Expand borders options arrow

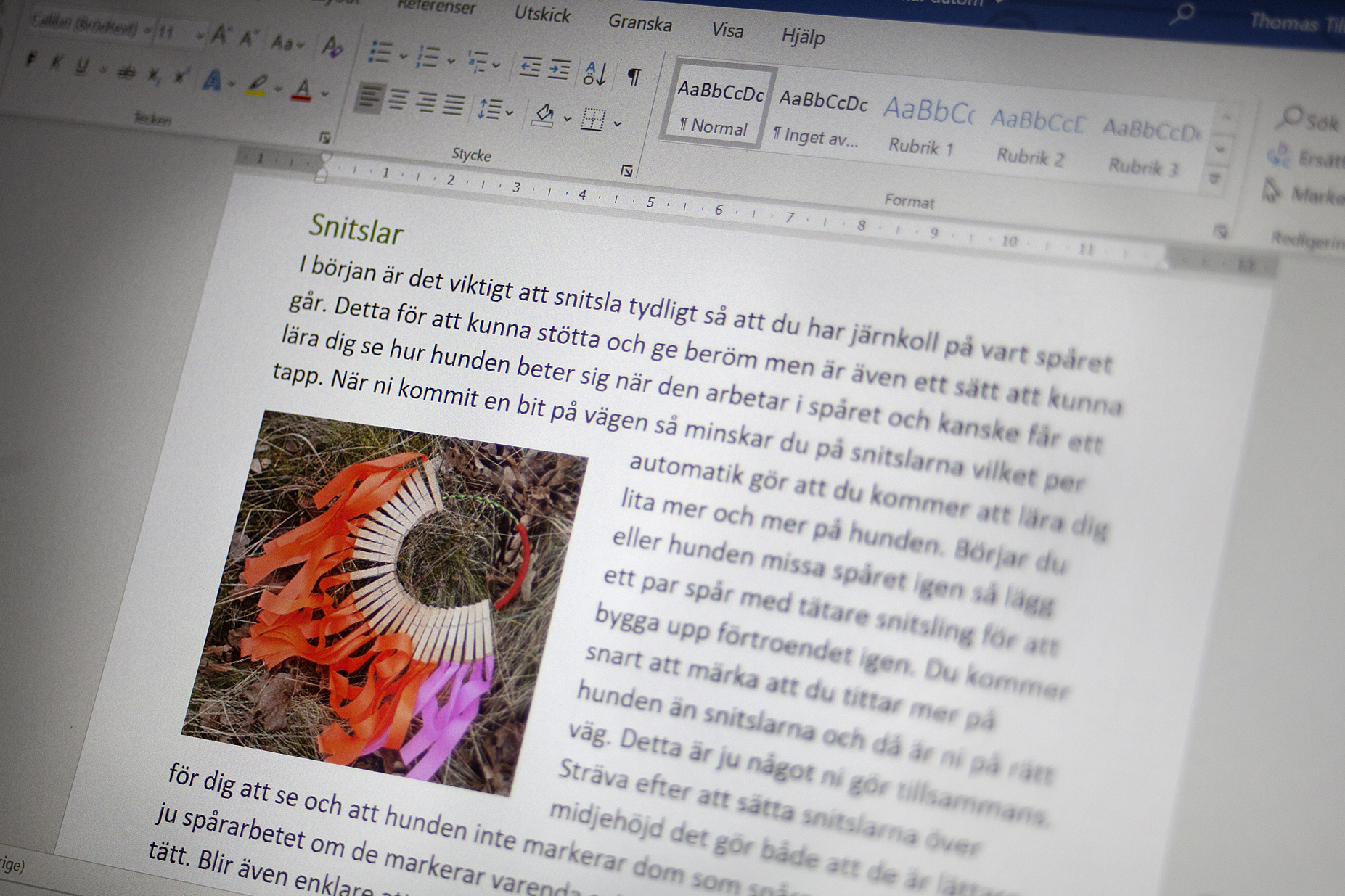point(617,124)
